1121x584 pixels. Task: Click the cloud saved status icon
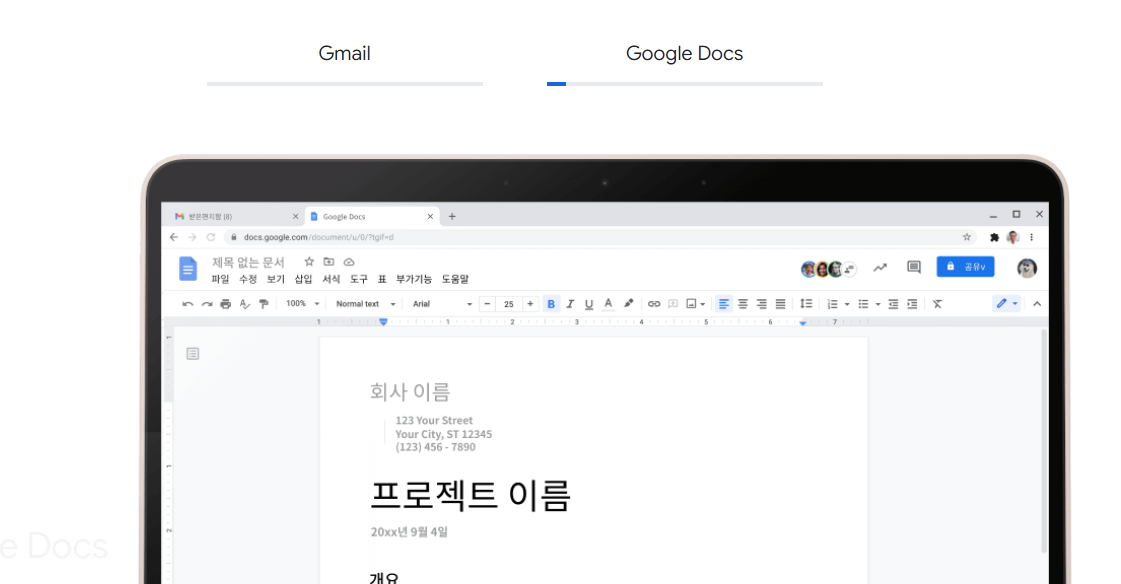tap(349, 262)
